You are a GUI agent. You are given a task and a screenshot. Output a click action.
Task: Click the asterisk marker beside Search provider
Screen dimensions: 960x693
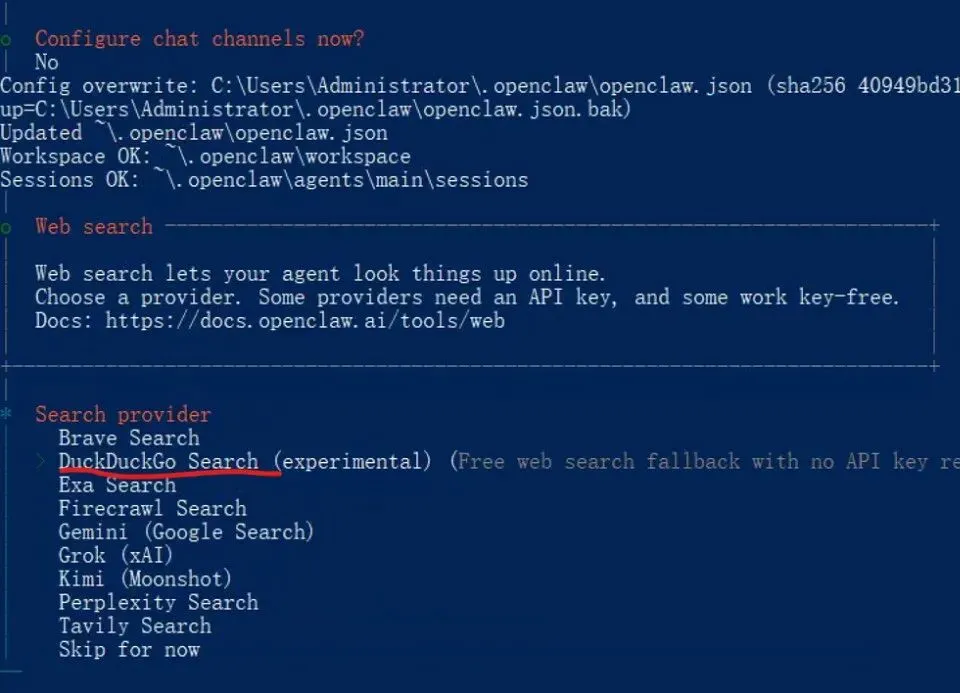7,414
